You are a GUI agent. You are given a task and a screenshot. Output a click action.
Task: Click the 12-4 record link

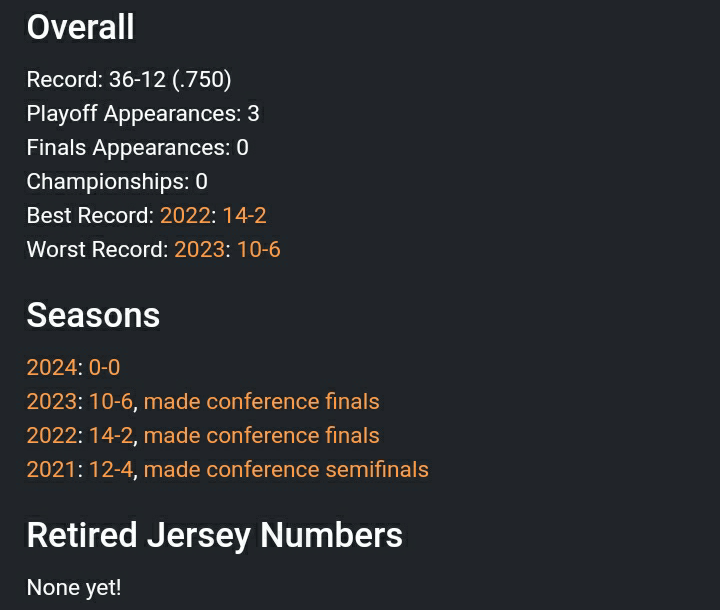tap(110, 470)
